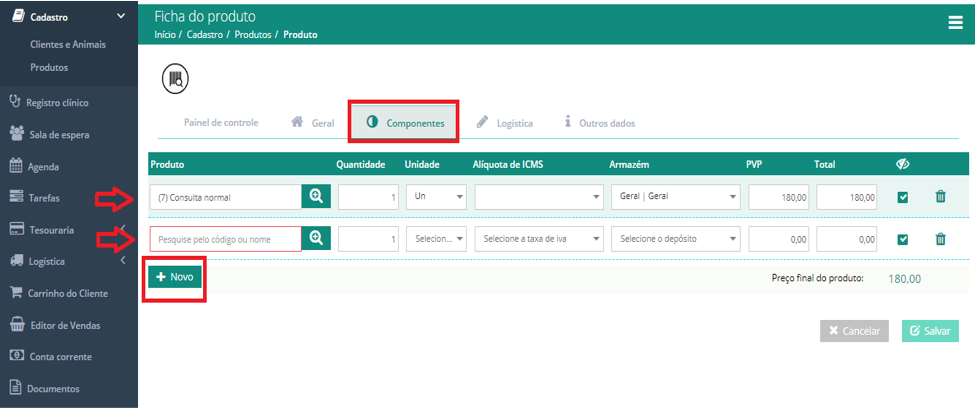Click the magnifier icon beside the empty product field
975x408 pixels.
tap(317, 238)
